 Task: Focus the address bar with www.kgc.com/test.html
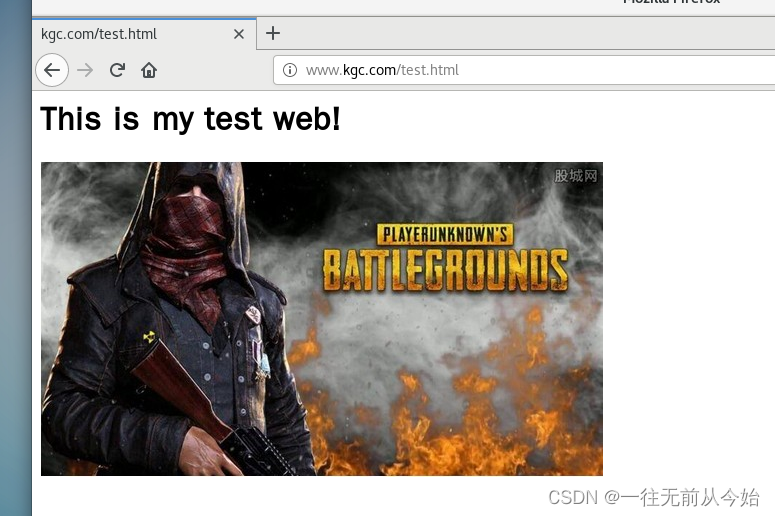click(x=524, y=70)
